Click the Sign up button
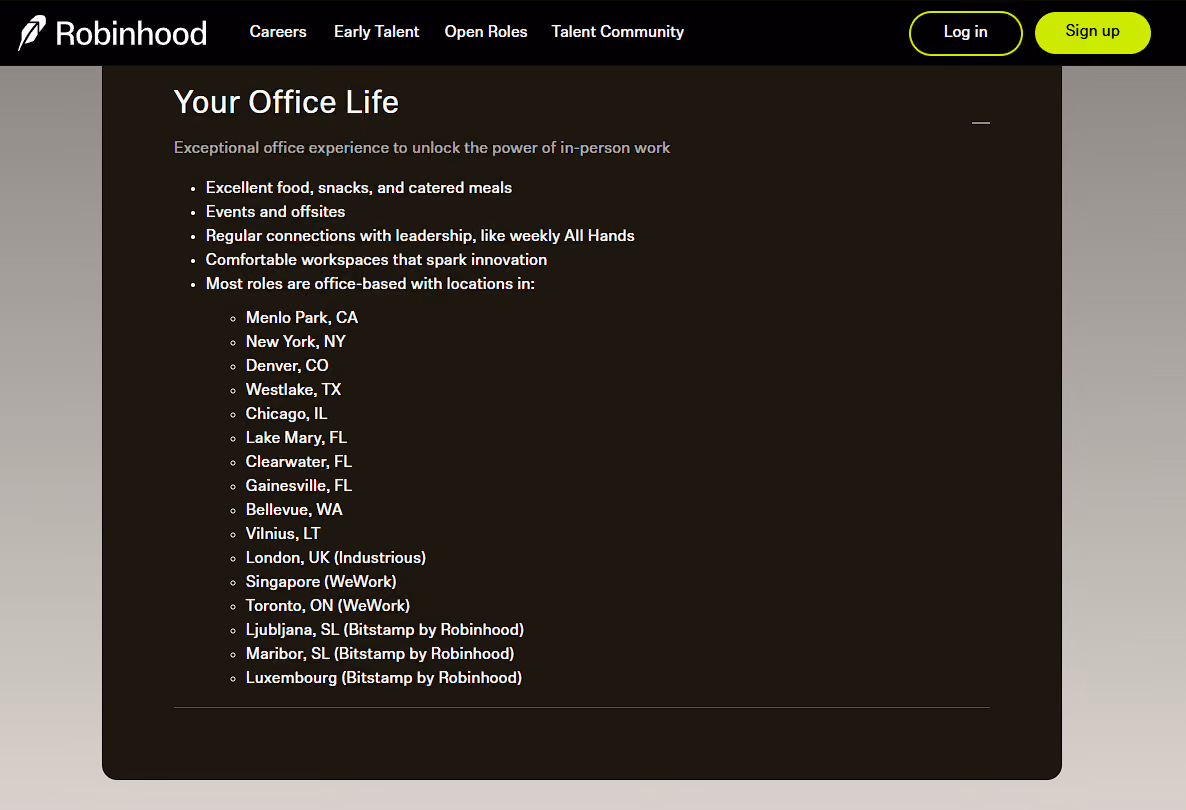The image size is (1186, 810). (x=1092, y=33)
